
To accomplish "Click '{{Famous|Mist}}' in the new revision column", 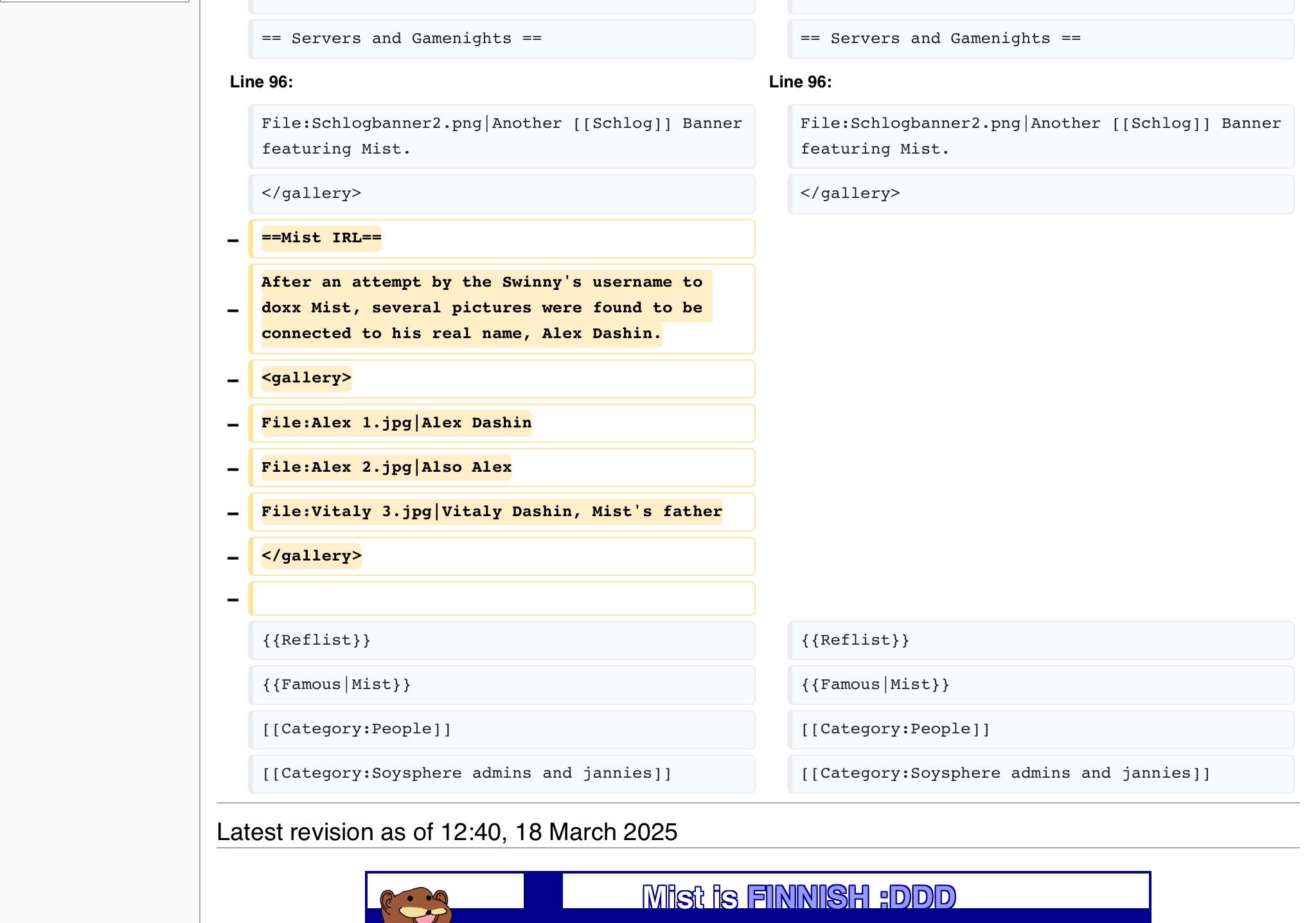I will (1040, 685).
